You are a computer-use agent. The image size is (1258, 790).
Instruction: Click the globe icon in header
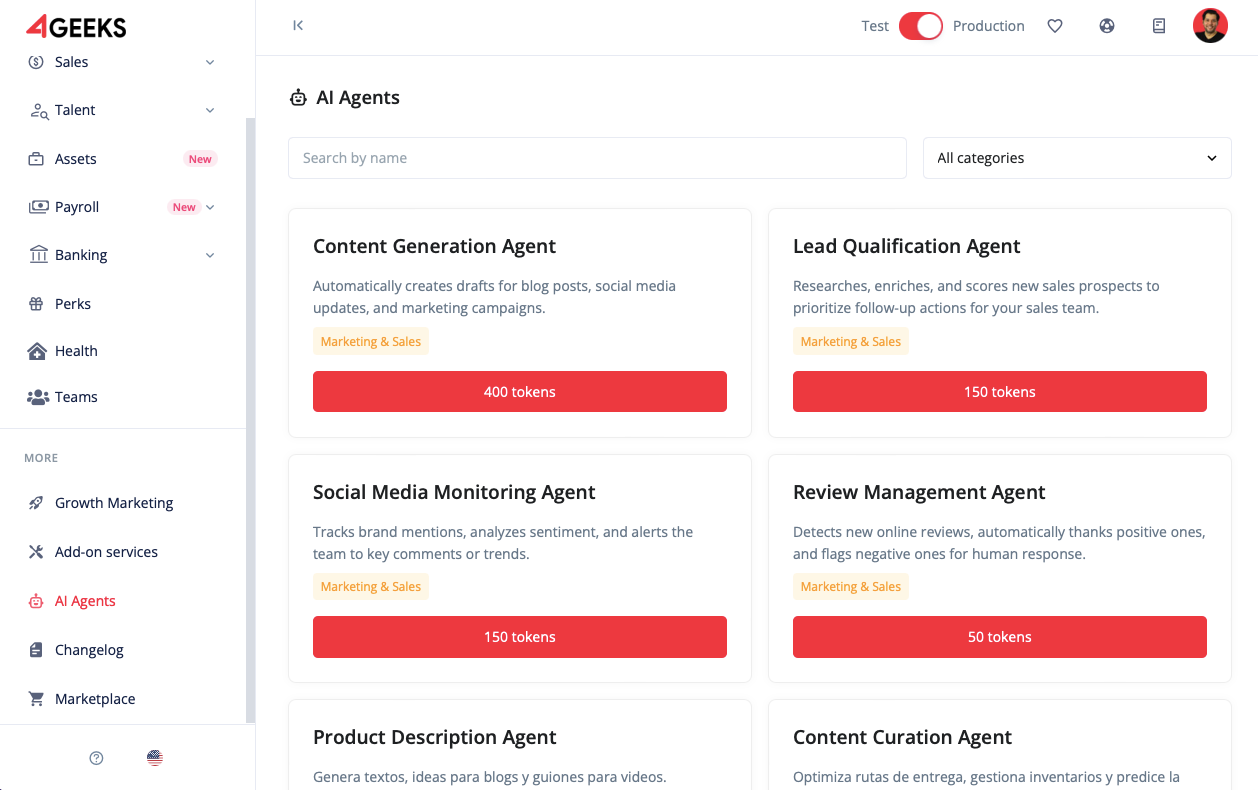(x=1107, y=26)
